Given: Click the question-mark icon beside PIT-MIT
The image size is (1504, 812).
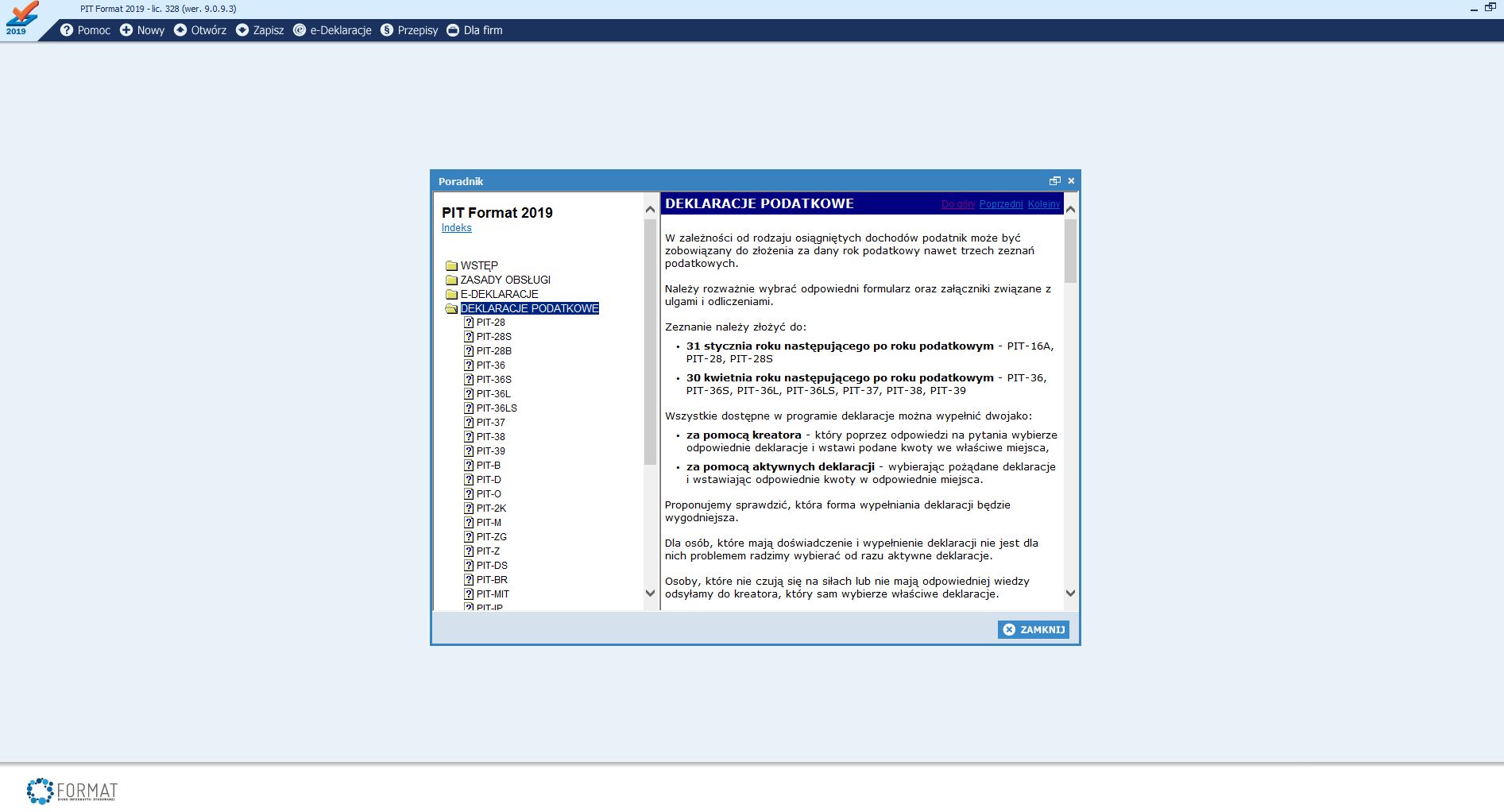Looking at the screenshot, I should (x=469, y=594).
